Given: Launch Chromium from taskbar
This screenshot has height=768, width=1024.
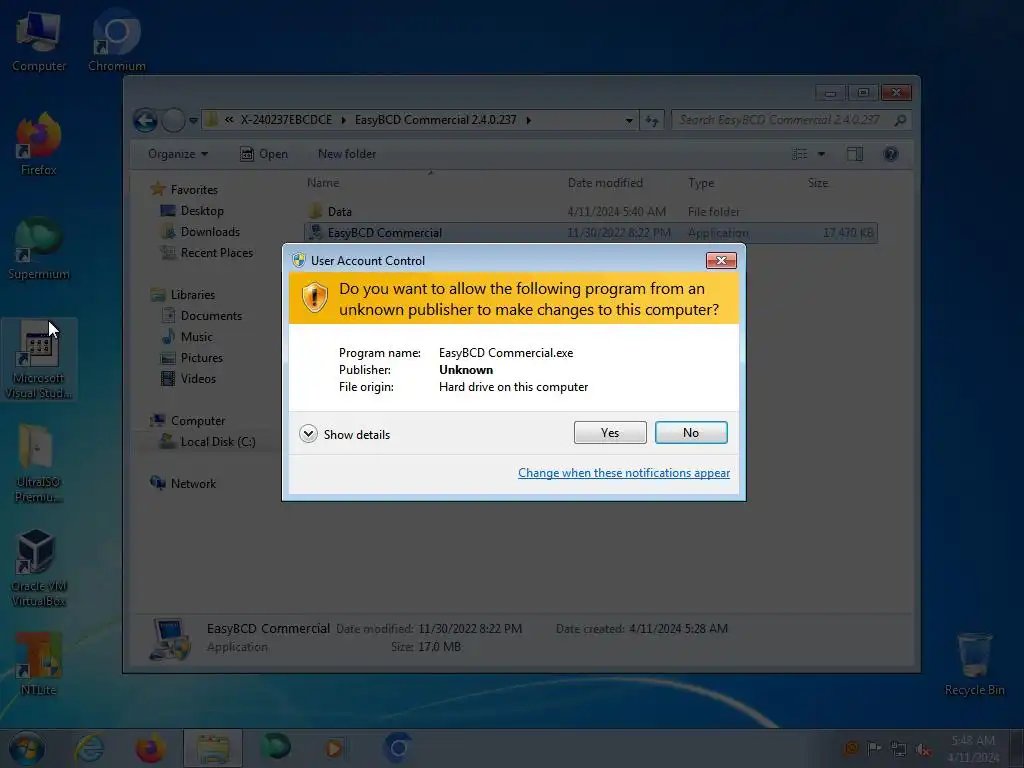Looking at the screenshot, I should (x=398, y=748).
